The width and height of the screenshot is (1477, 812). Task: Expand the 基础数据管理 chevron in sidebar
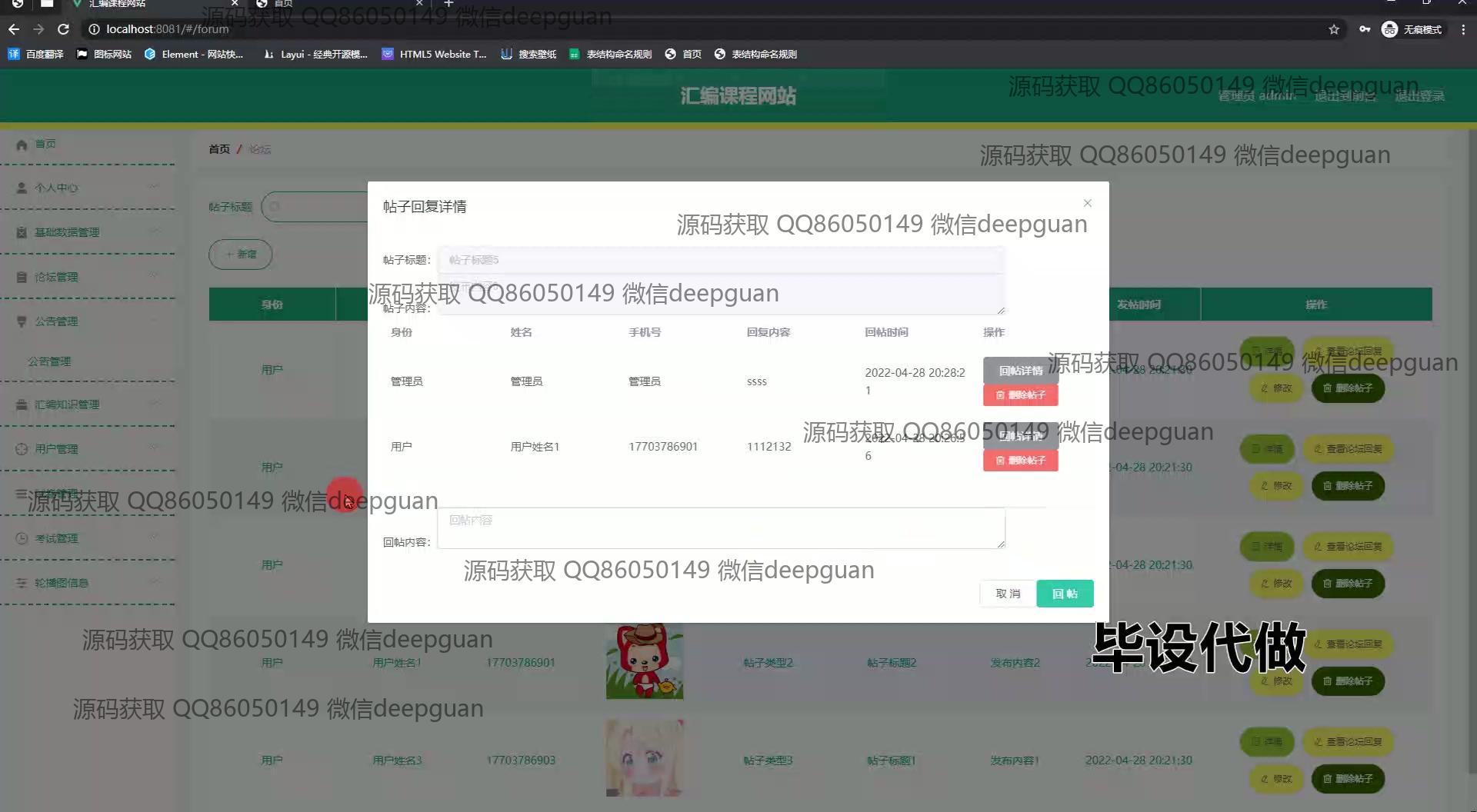(154, 231)
